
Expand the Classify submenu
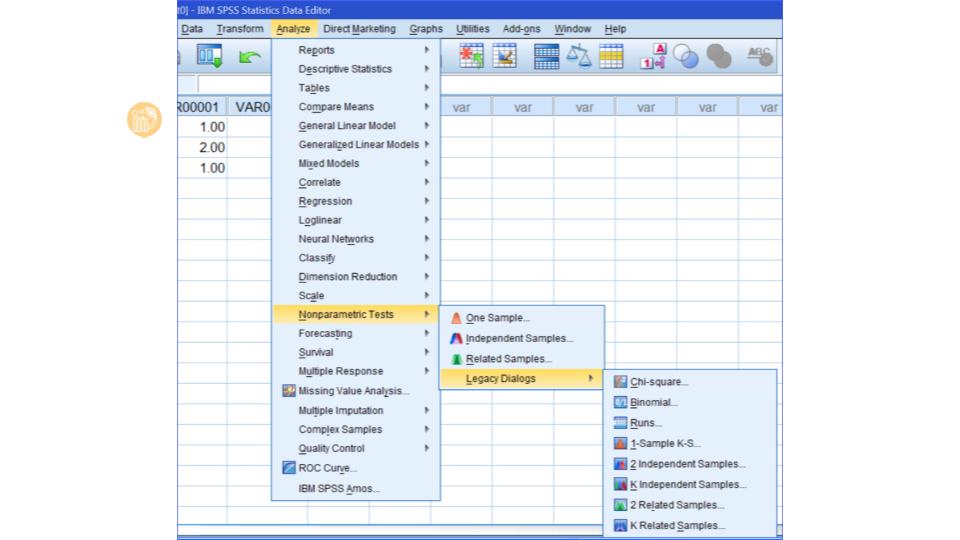coord(356,258)
